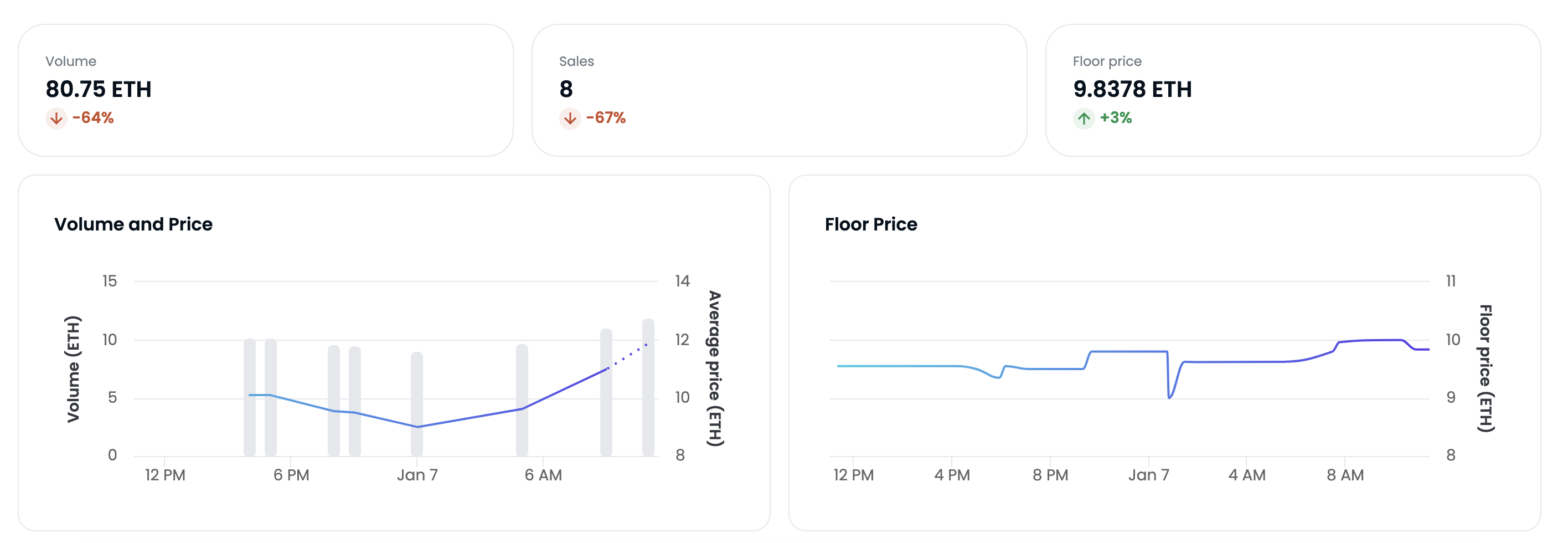Click the red down arrow icon under Volume
Viewport: 1568px width, 543px height.
(x=56, y=117)
